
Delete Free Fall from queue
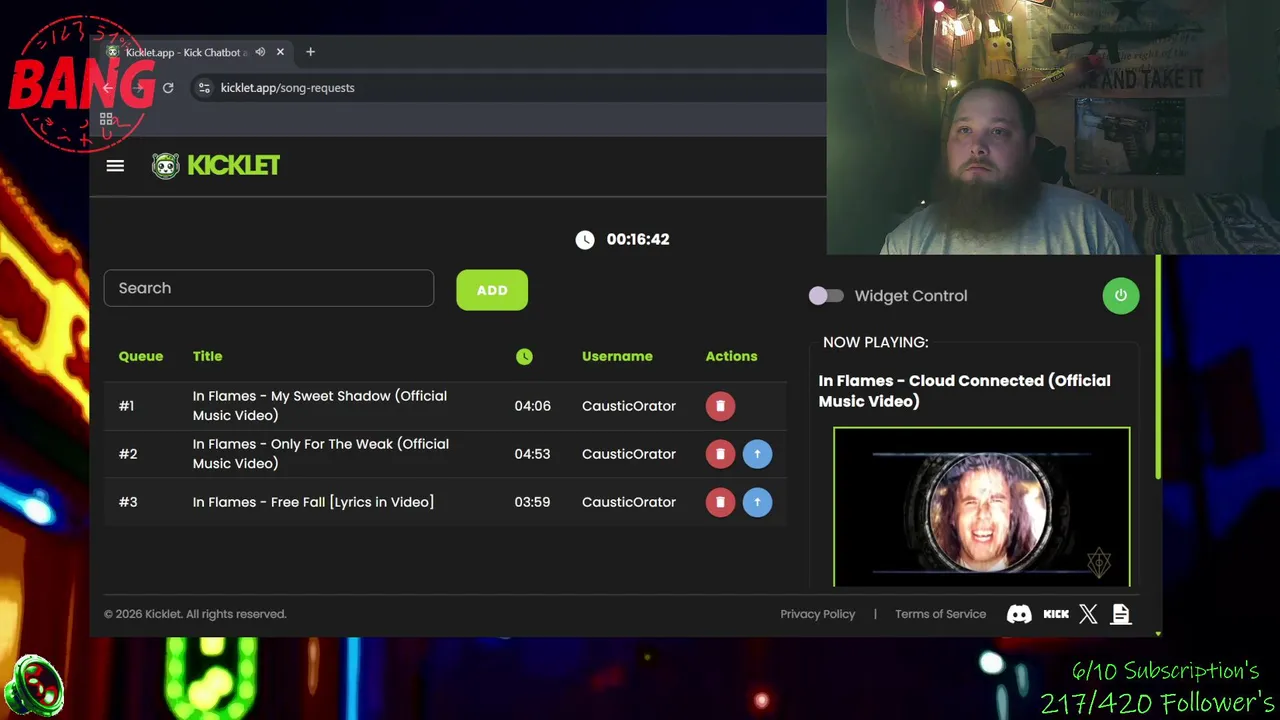720,502
